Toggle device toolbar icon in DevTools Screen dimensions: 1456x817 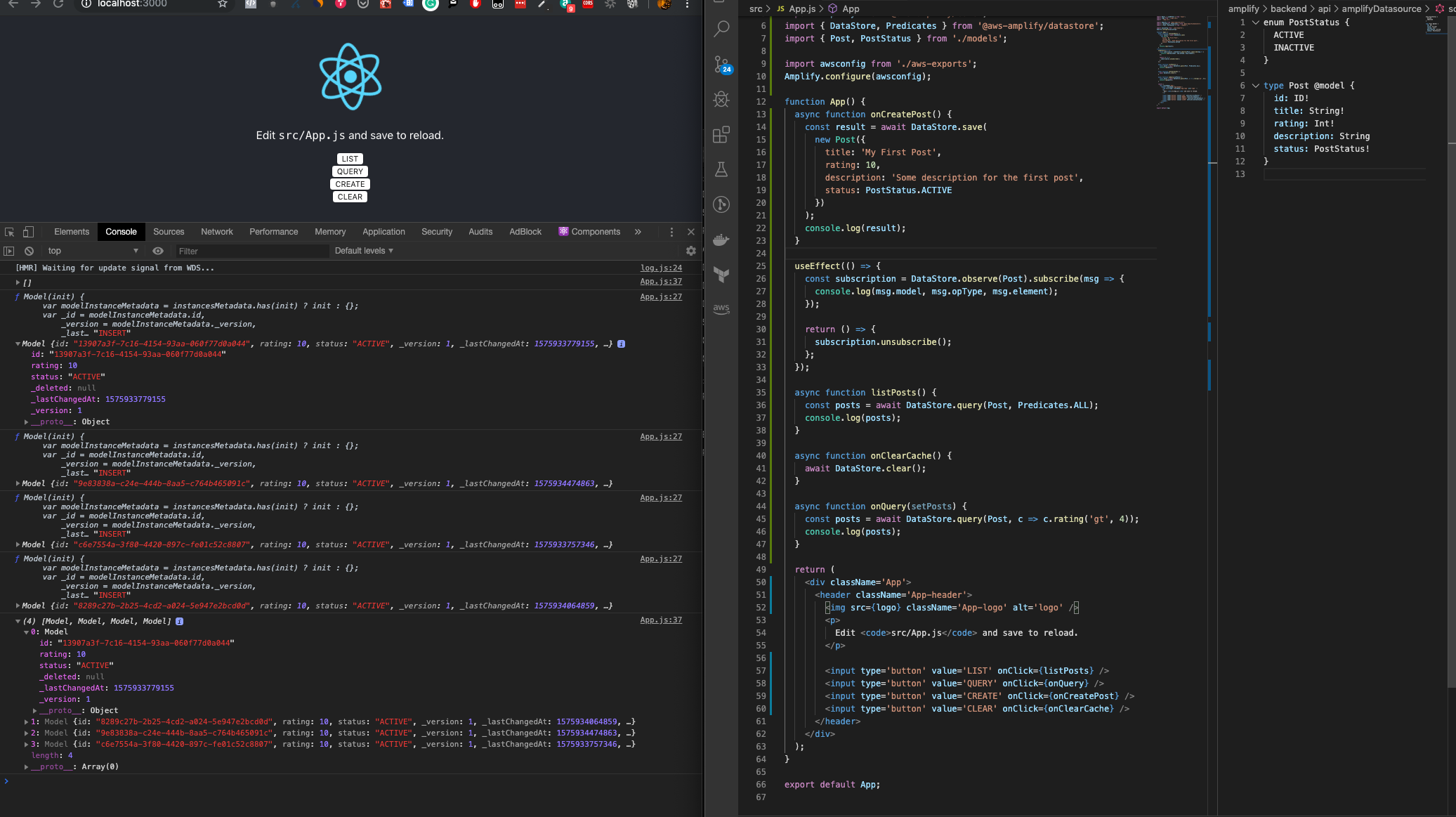28,232
